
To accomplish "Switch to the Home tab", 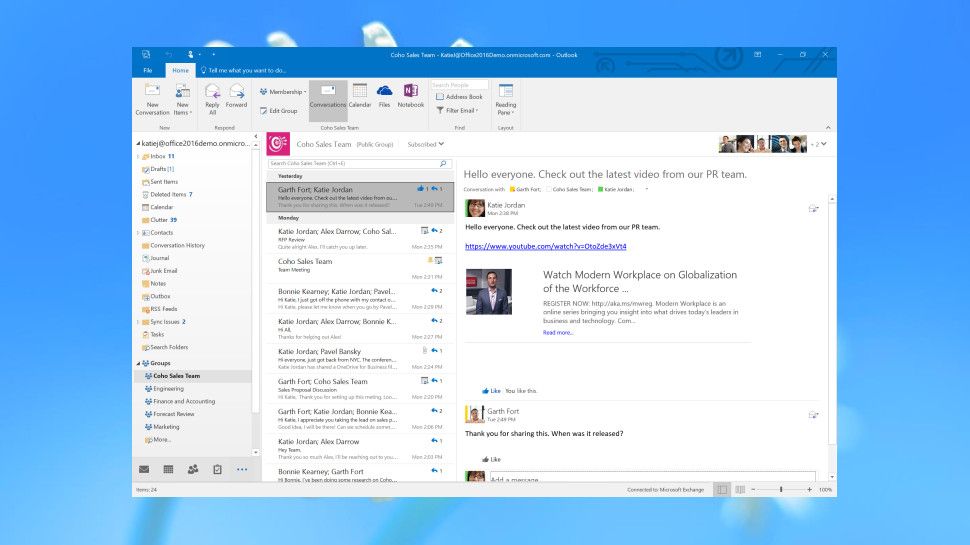I will pyautogui.click(x=181, y=71).
